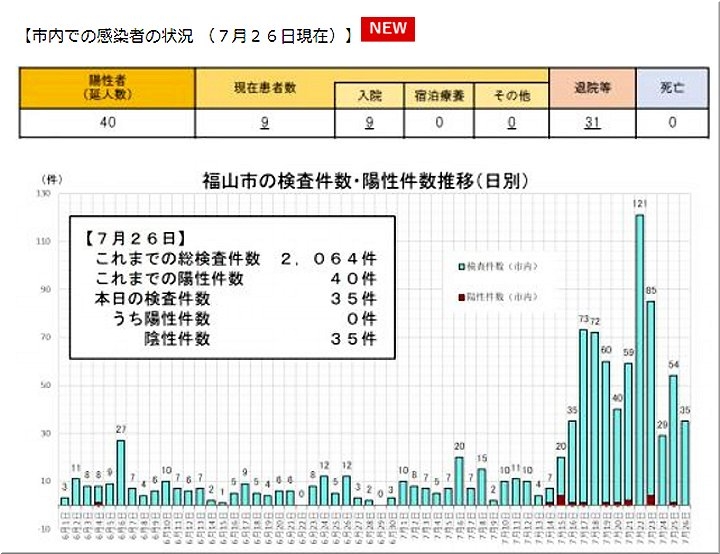Click the bar labeled 27 in June
The width and height of the screenshot is (720, 554).
coord(121,470)
